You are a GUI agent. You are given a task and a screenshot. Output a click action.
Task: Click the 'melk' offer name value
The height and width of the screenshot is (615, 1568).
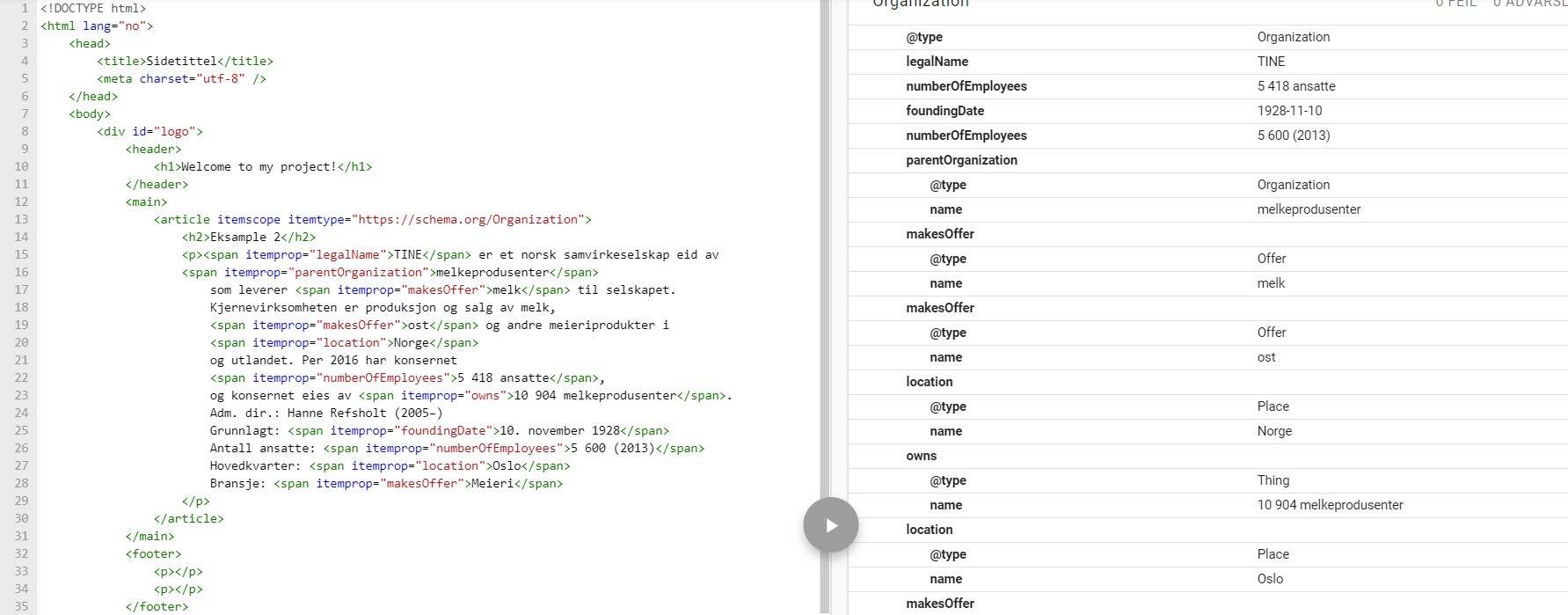1272,283
